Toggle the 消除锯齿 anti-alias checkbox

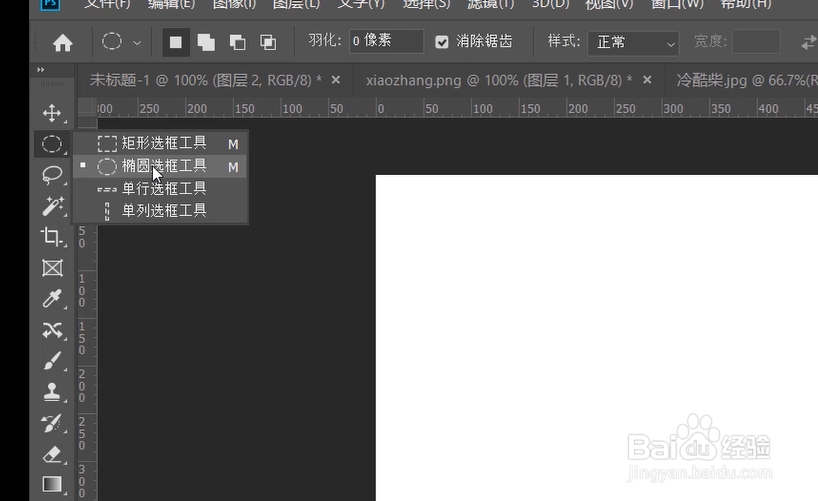[x=442, y=42]
